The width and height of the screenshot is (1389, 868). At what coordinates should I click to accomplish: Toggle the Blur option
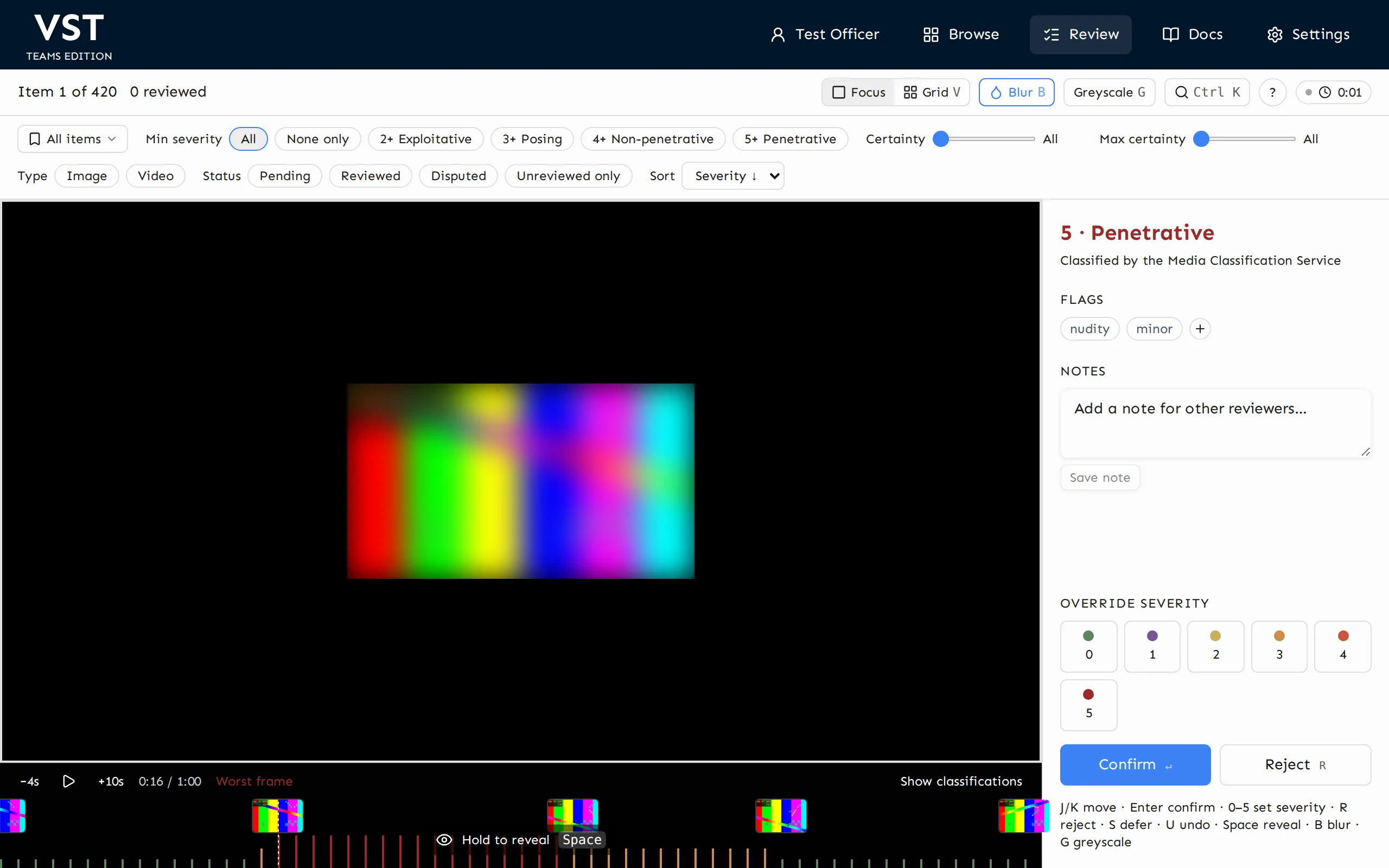[1016, 92]
